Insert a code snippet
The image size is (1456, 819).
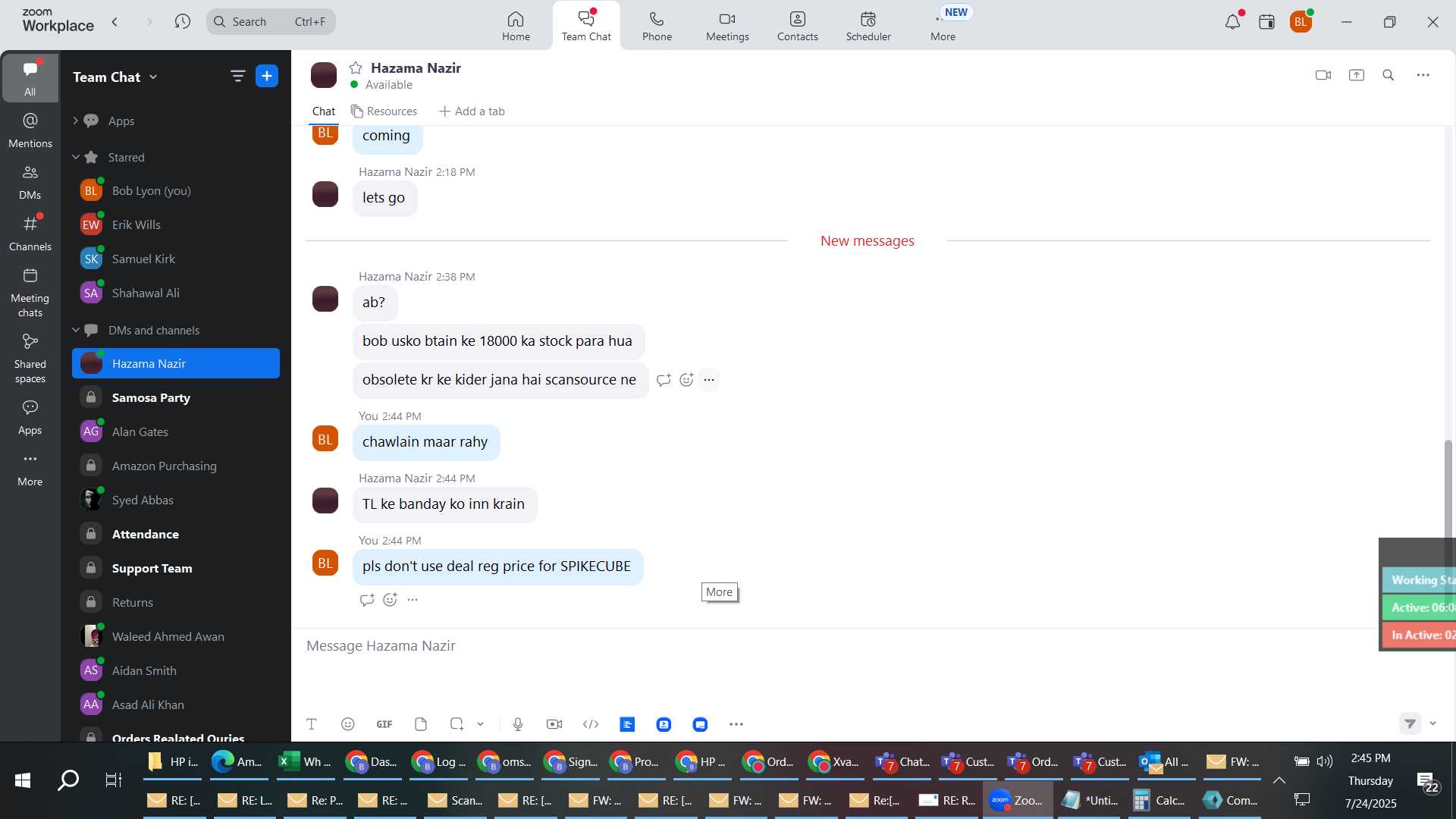coord(591,724)
